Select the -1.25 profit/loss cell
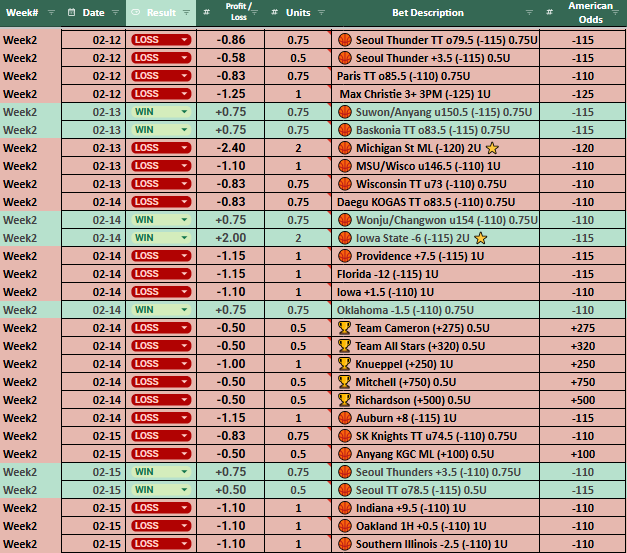Screen dimensions: 627x553 pos(230,94)
